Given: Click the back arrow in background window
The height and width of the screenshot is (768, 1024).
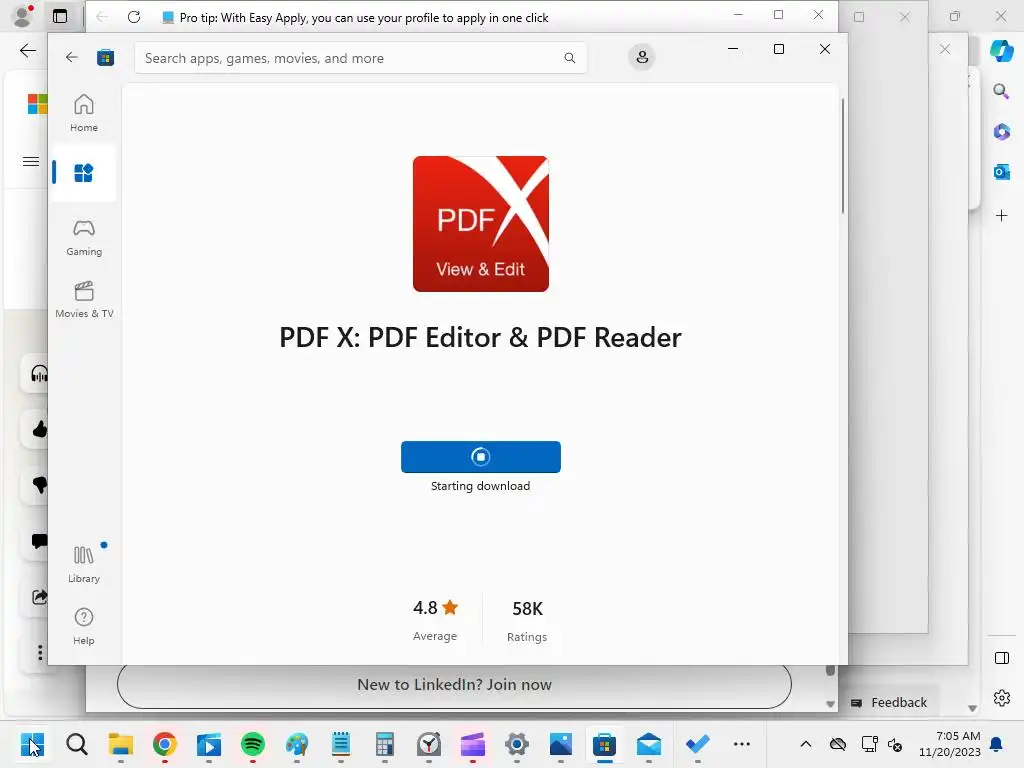Looking at the screenshot, I should point(28,50).
